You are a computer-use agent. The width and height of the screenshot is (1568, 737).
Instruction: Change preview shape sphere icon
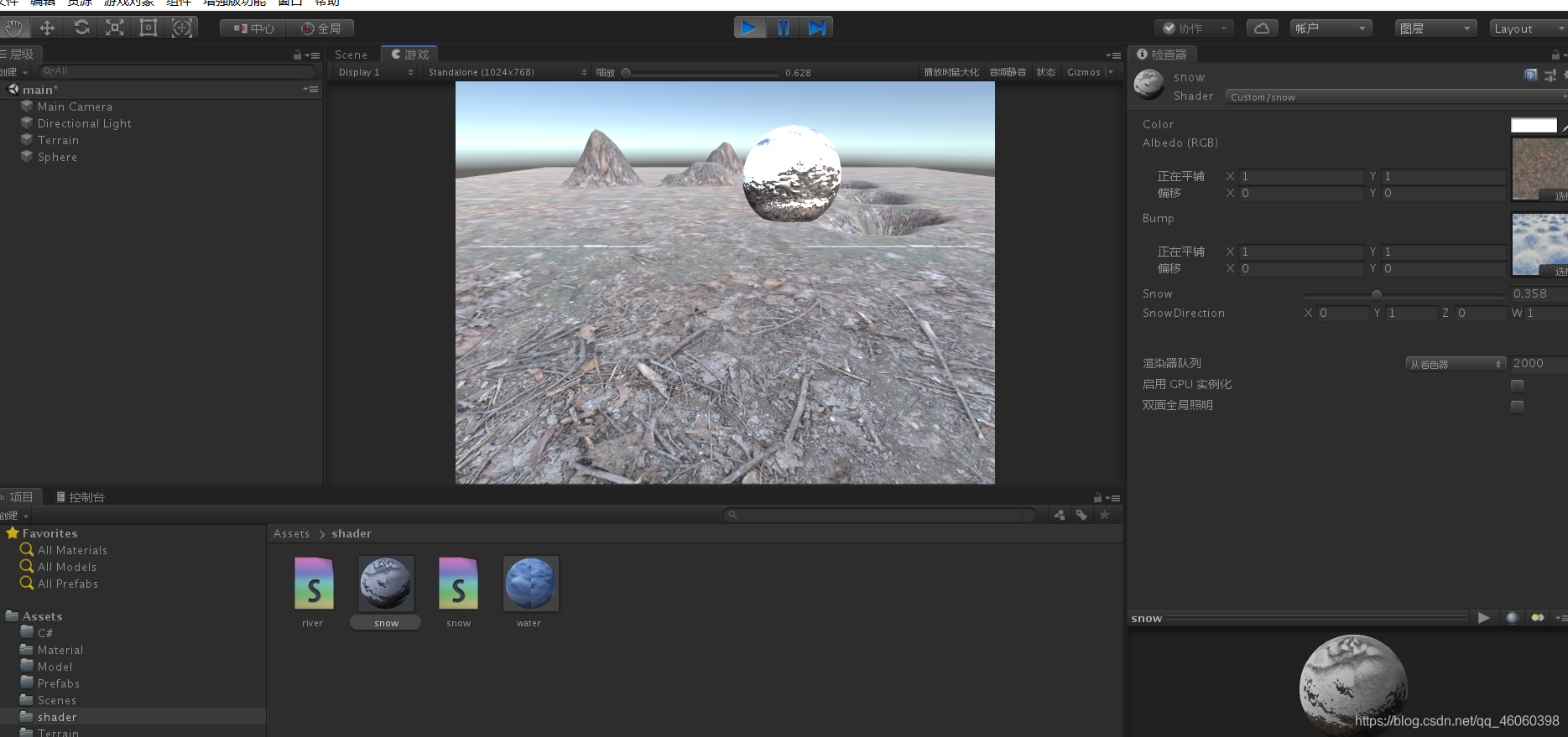(1512, 618)
